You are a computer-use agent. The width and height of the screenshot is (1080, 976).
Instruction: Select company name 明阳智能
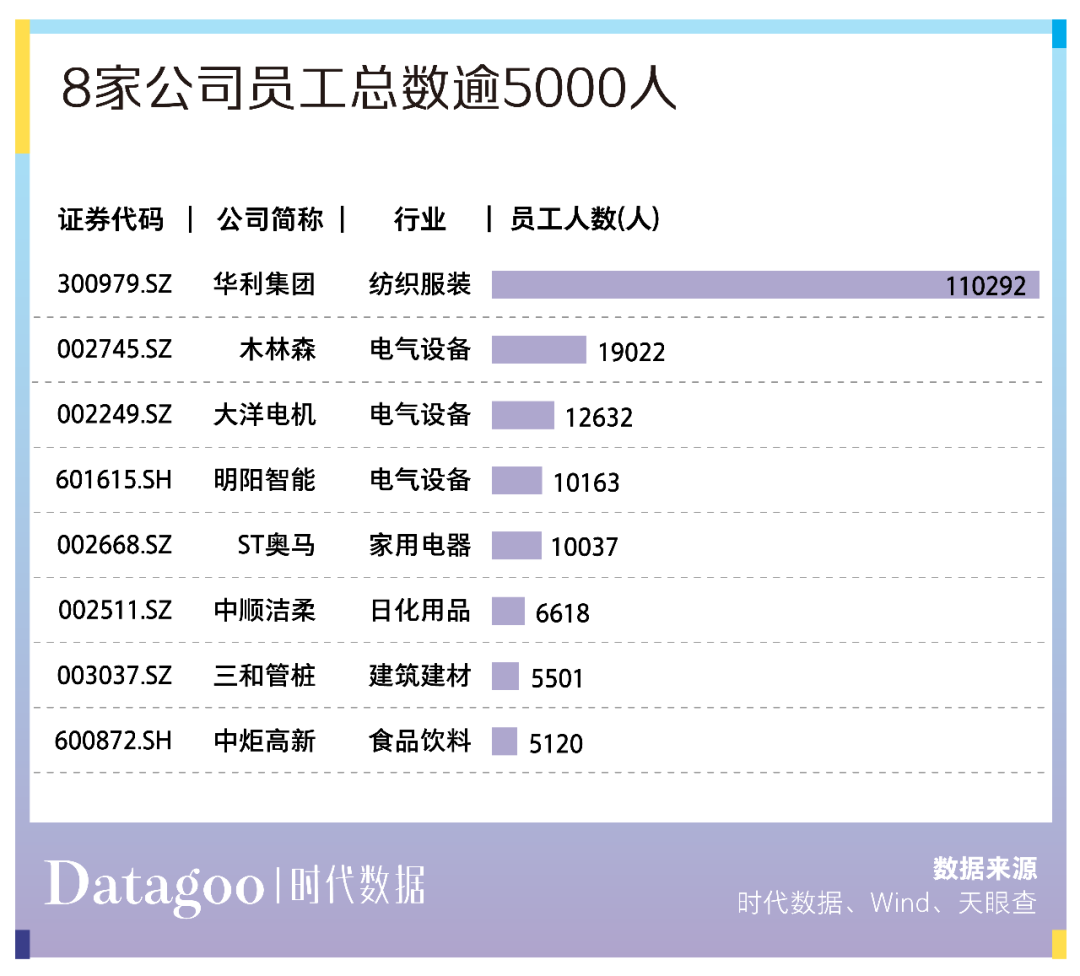(x=264, y=479)
